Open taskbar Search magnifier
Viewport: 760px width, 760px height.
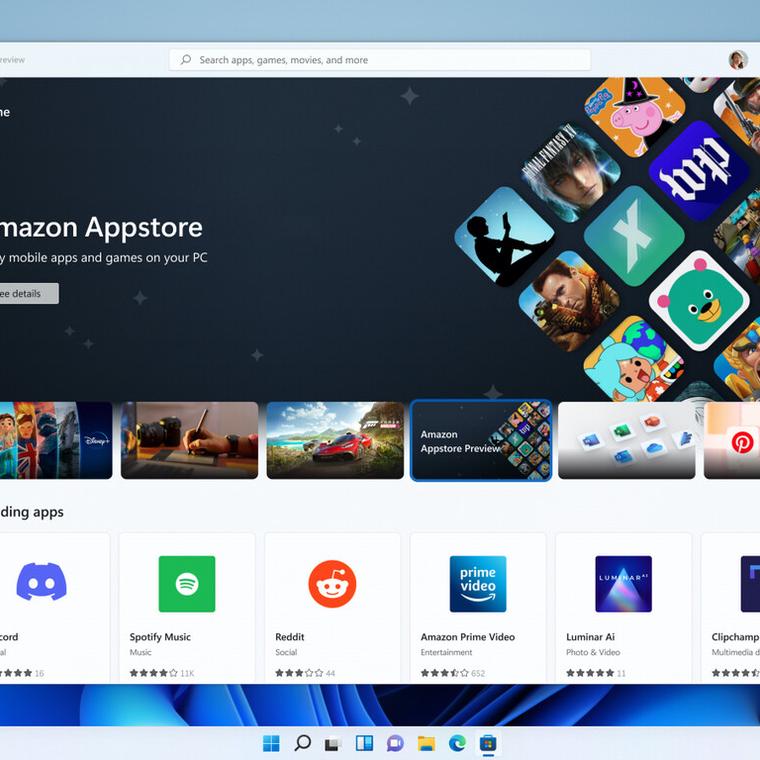(302, 743)
